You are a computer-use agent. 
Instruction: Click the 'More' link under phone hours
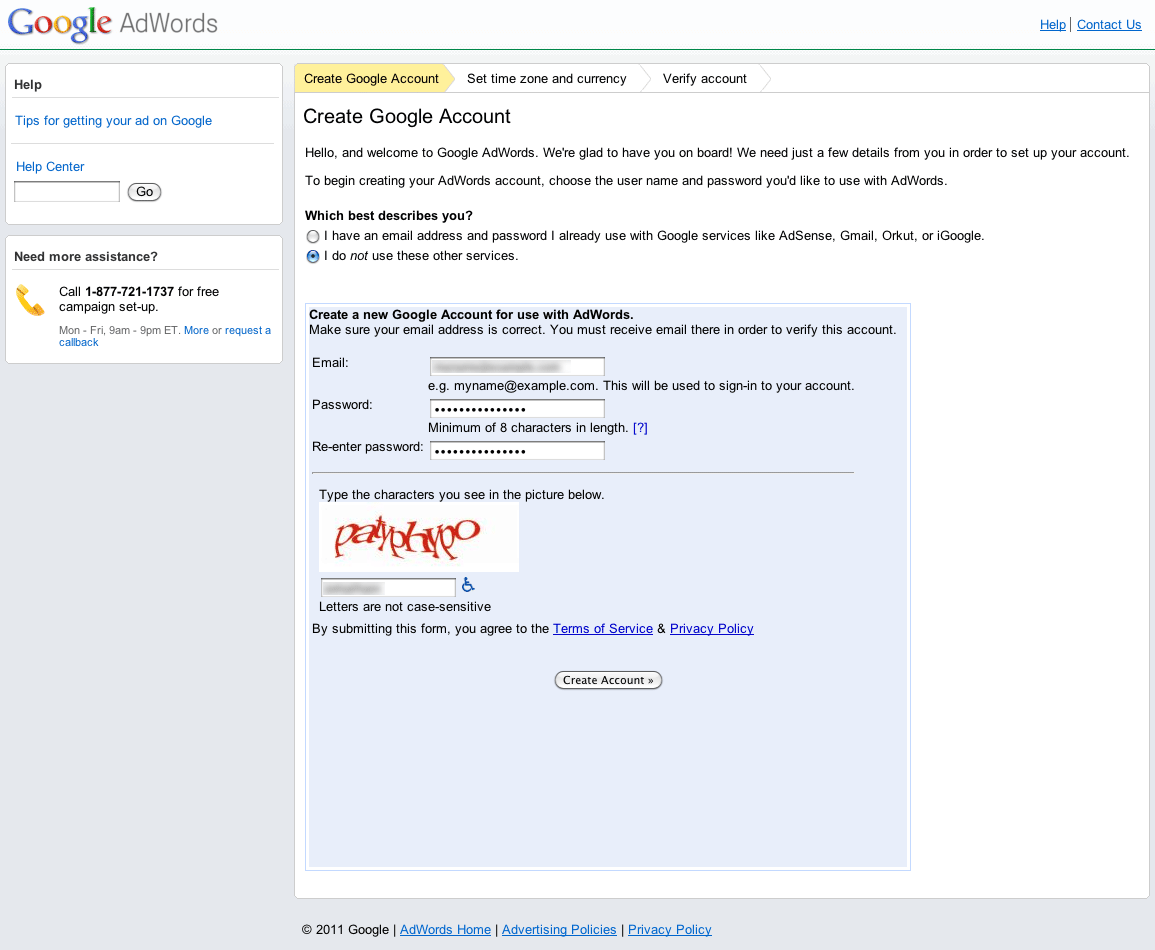[197, 331]
